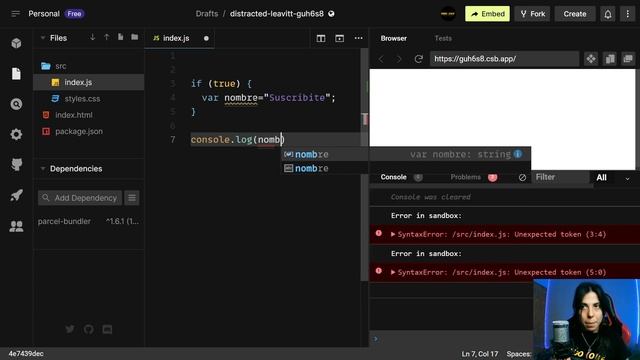
Task: Click the download arrow in Files header
Action: pyautogui.click(x=93, y=37)
